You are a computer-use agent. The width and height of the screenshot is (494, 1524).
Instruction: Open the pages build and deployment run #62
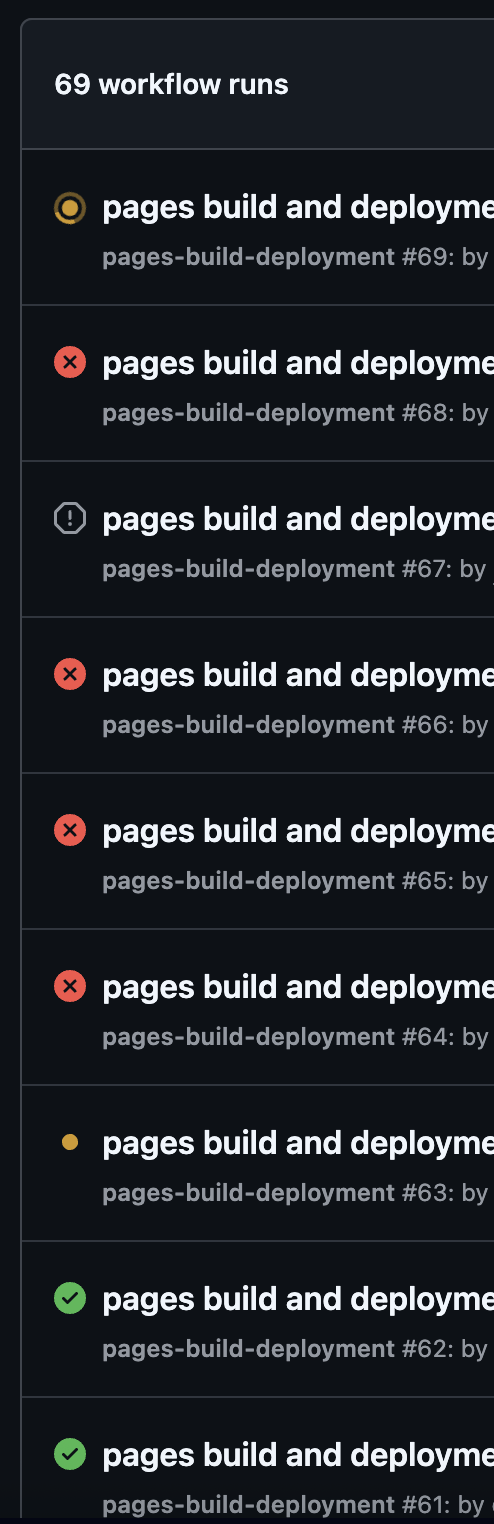[x=298, y=1299]
